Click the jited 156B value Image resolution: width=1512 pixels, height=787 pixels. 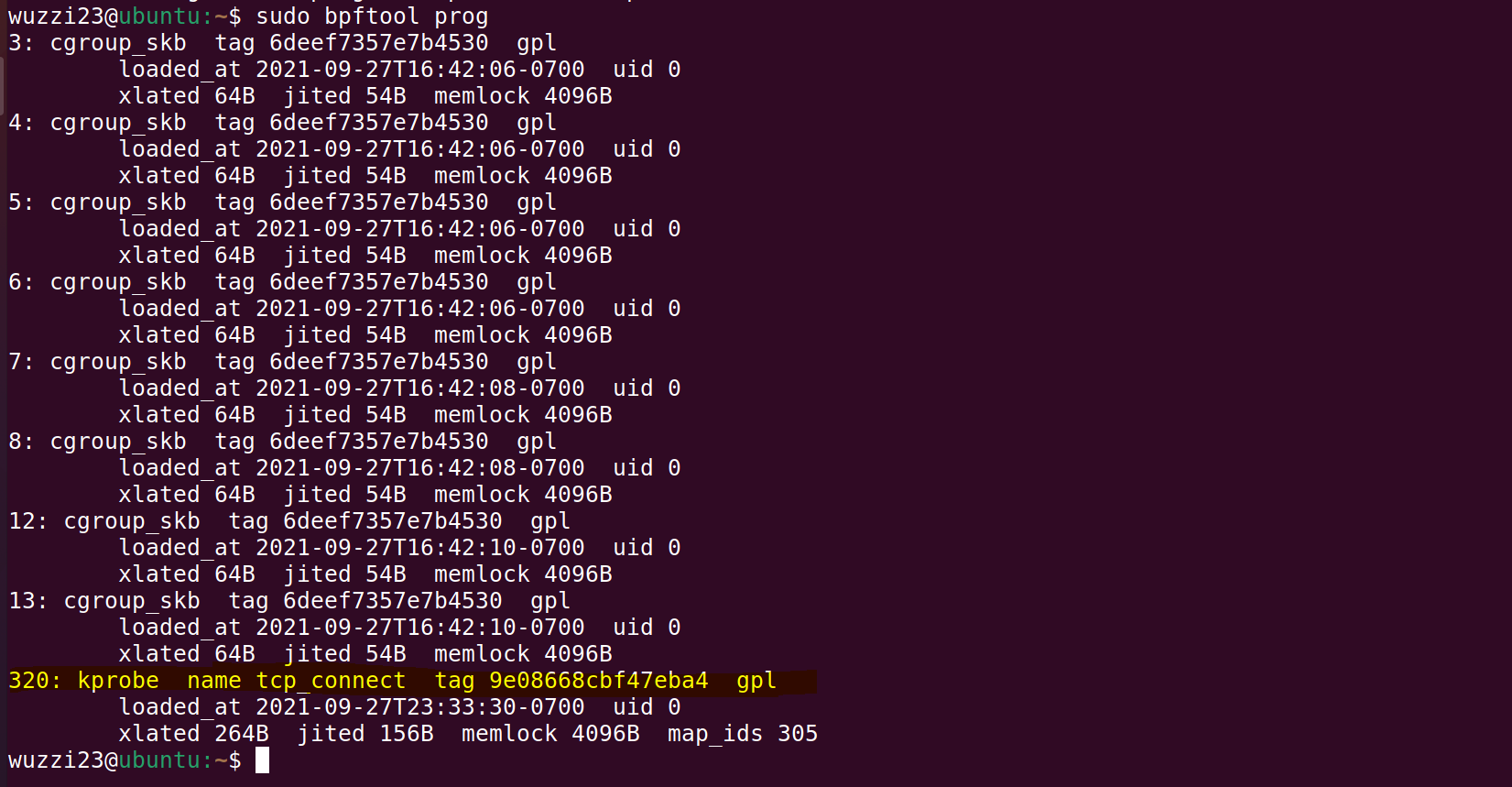coord(365,734)
